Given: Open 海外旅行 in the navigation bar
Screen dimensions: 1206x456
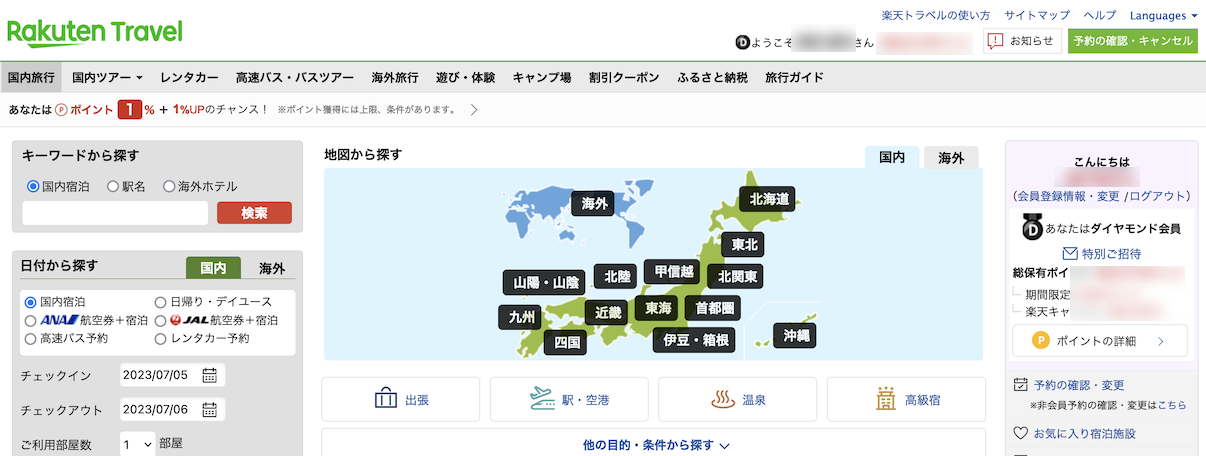Looking at the screenshot, I should 395,77.
